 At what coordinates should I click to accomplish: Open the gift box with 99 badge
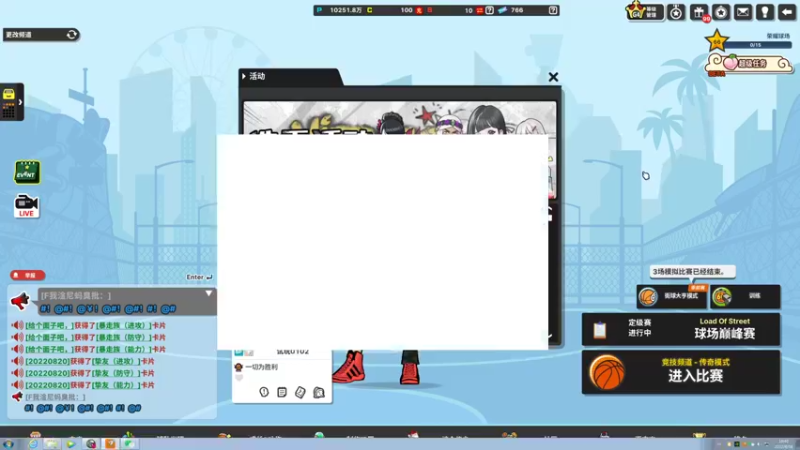[x=699, y=12]
